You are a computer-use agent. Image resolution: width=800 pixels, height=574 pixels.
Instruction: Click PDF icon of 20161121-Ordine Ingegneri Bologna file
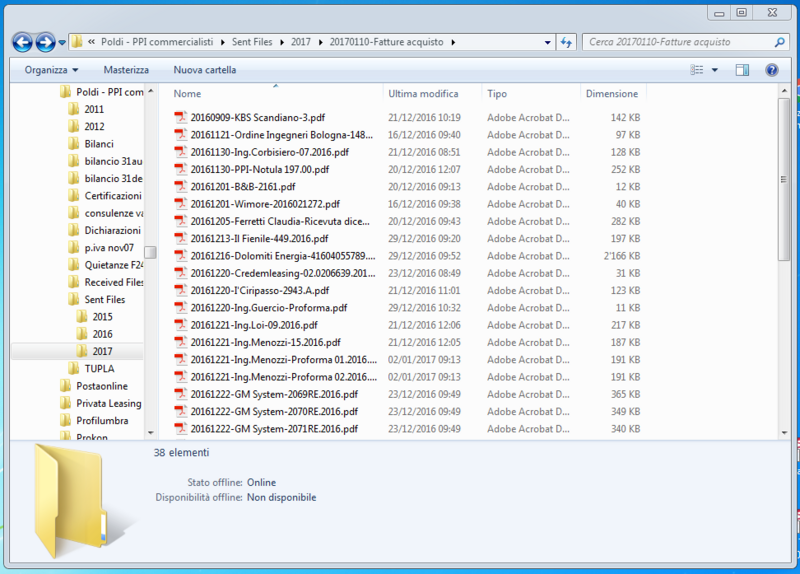pos(180,135)
